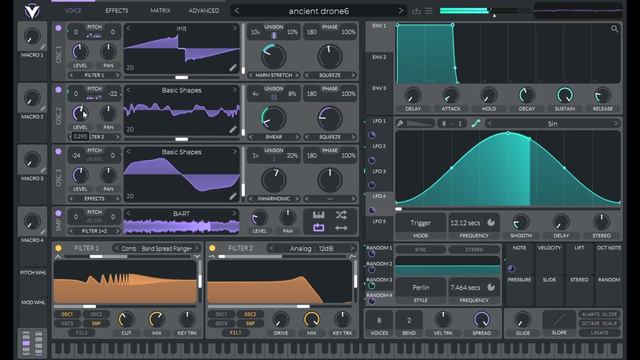Select next wavetable after Init on OSC 1
Image resolution: width=640 pixels, height=360 pixels.
tap(234, 28)
